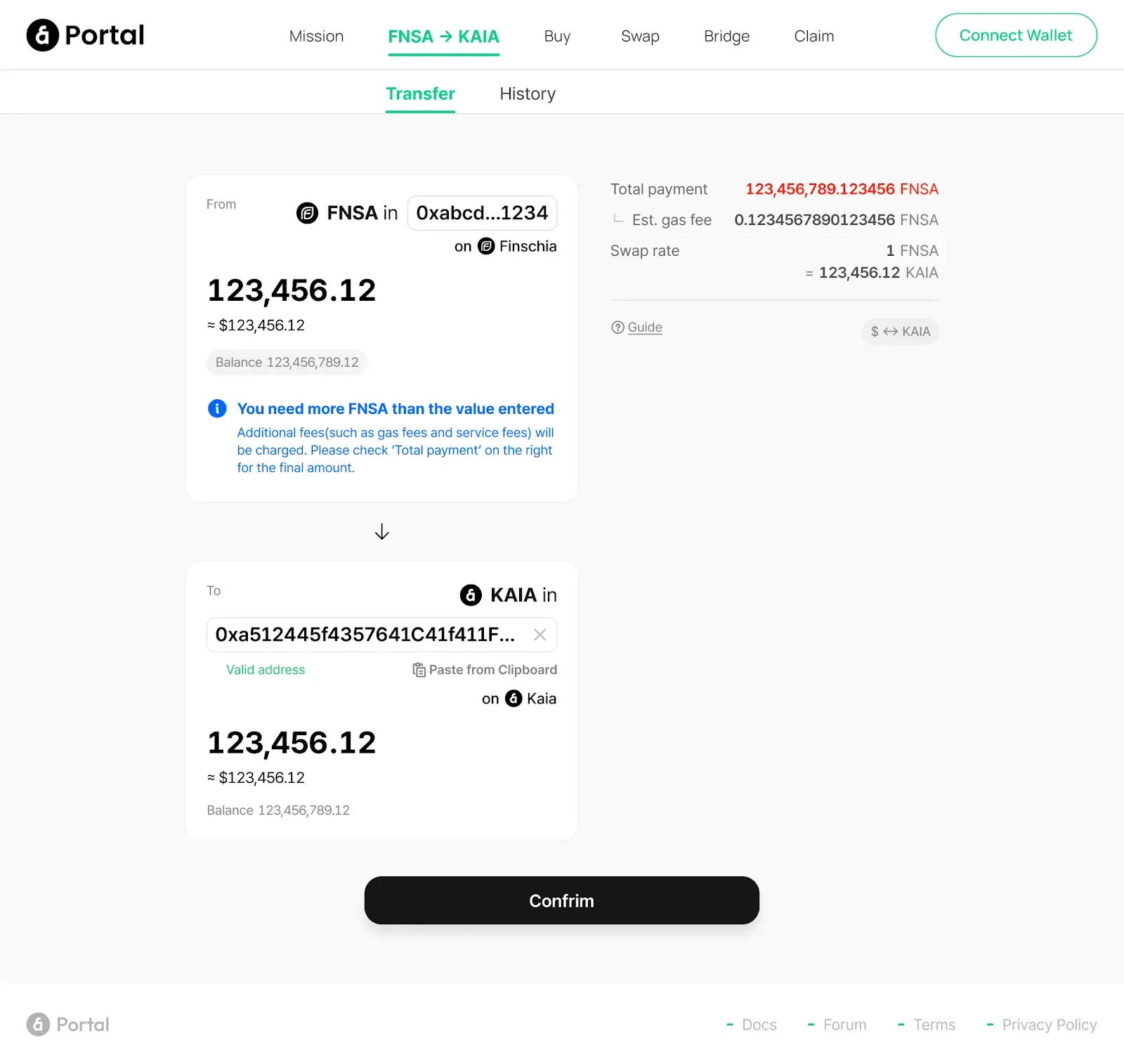Switch to the History tab

[527, 94]
